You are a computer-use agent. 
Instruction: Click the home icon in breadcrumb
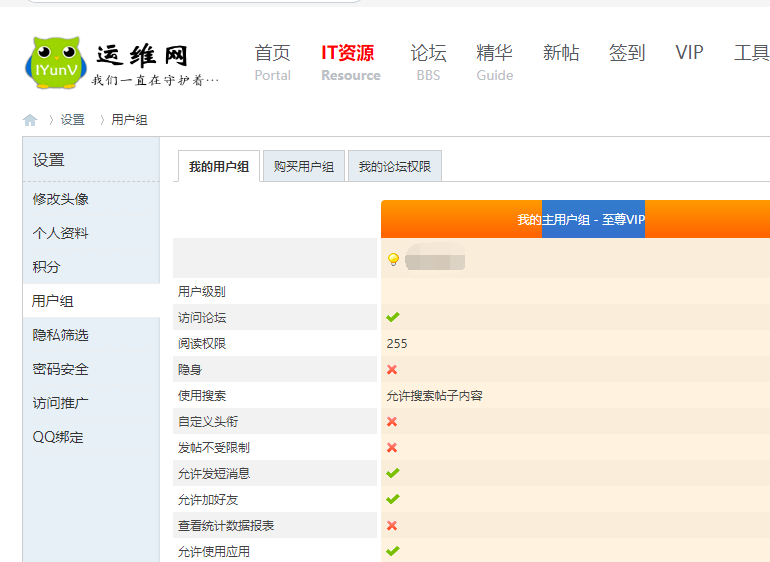coord(30,119)
